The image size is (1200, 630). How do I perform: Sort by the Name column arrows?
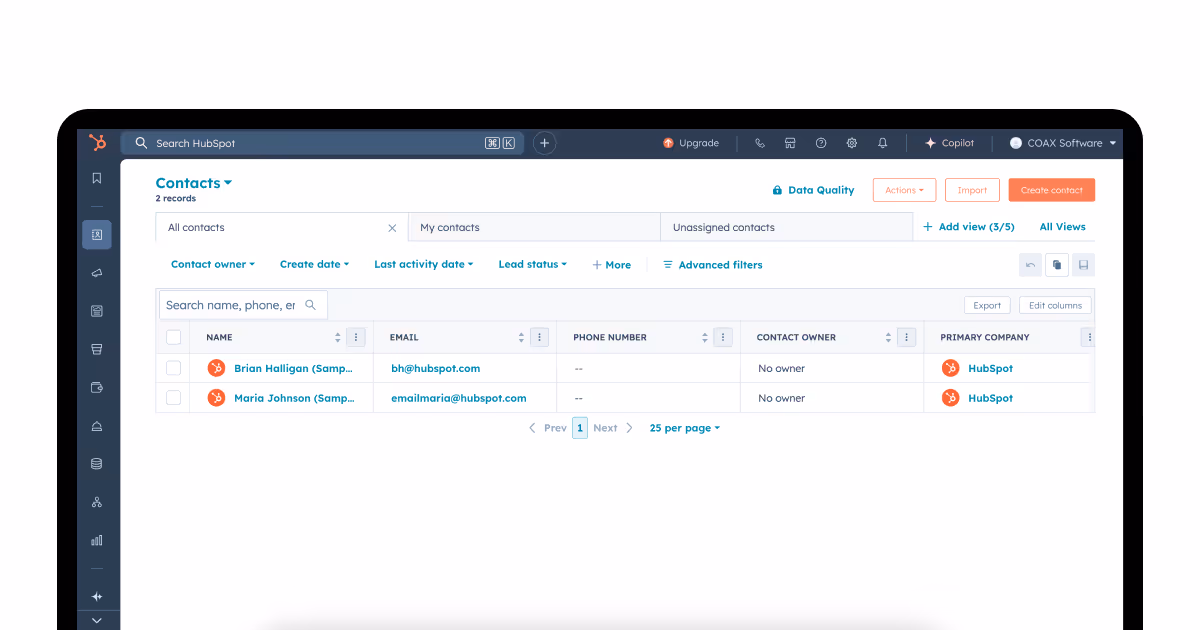(338, 338)
